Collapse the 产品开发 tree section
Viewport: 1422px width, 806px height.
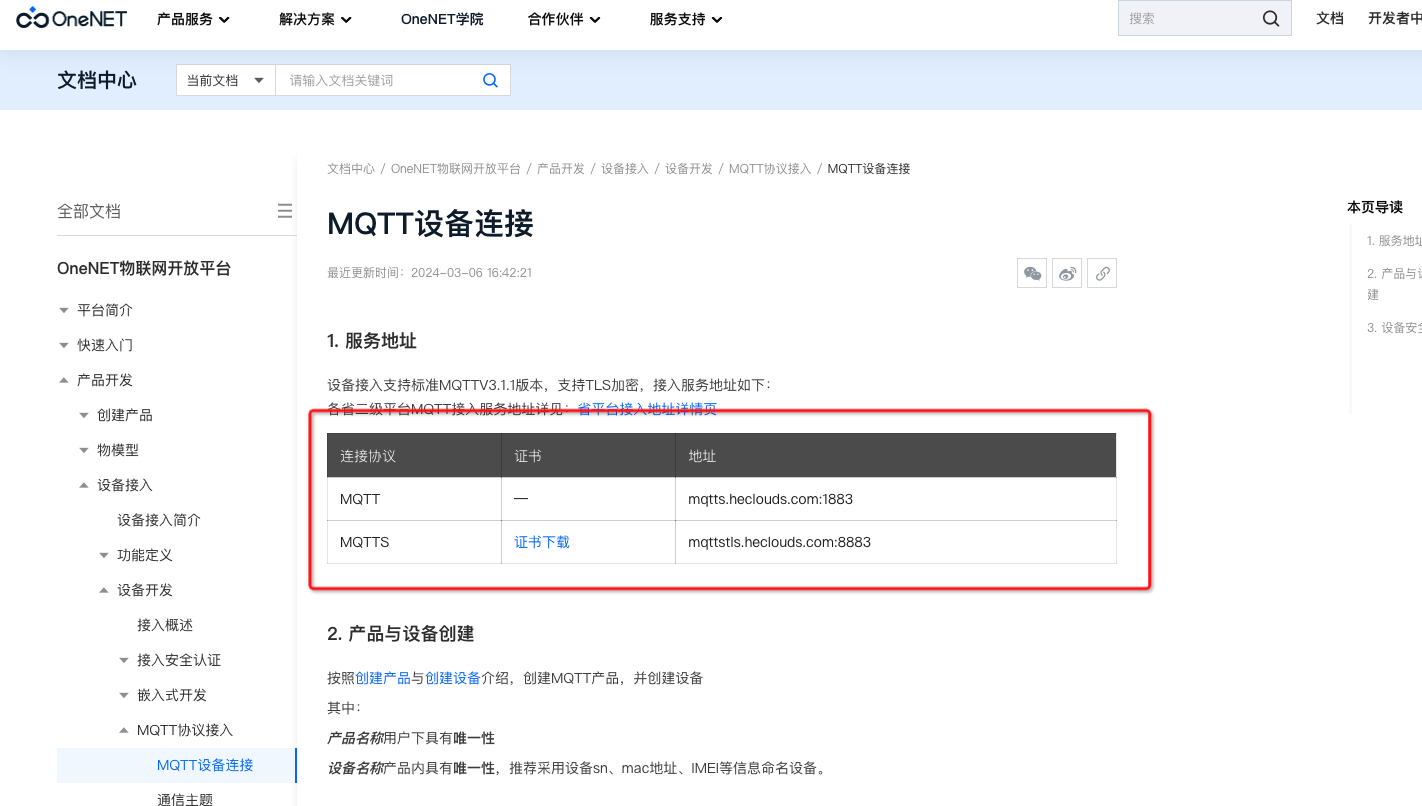[65, 380]
